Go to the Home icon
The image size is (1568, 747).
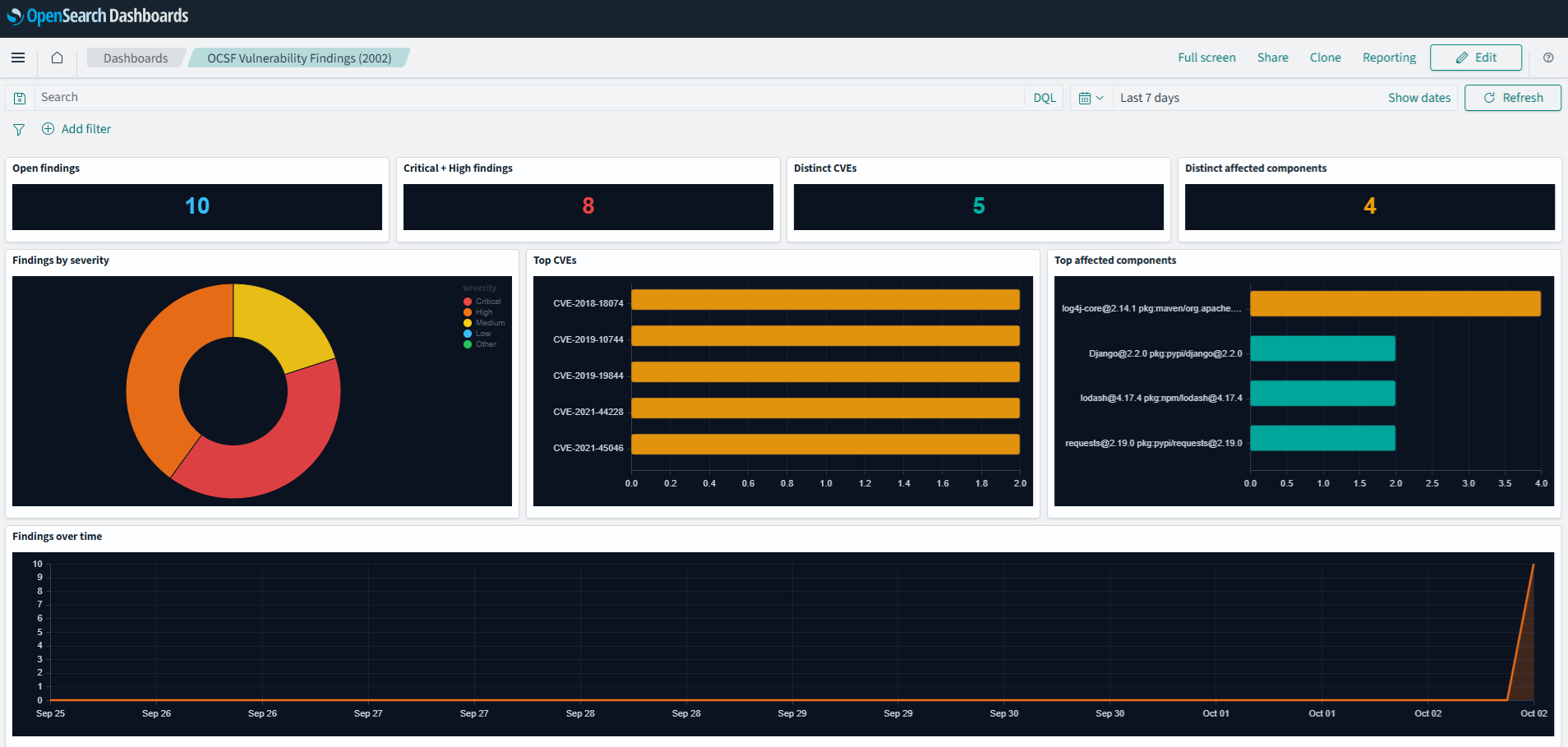tap(57, 58)
